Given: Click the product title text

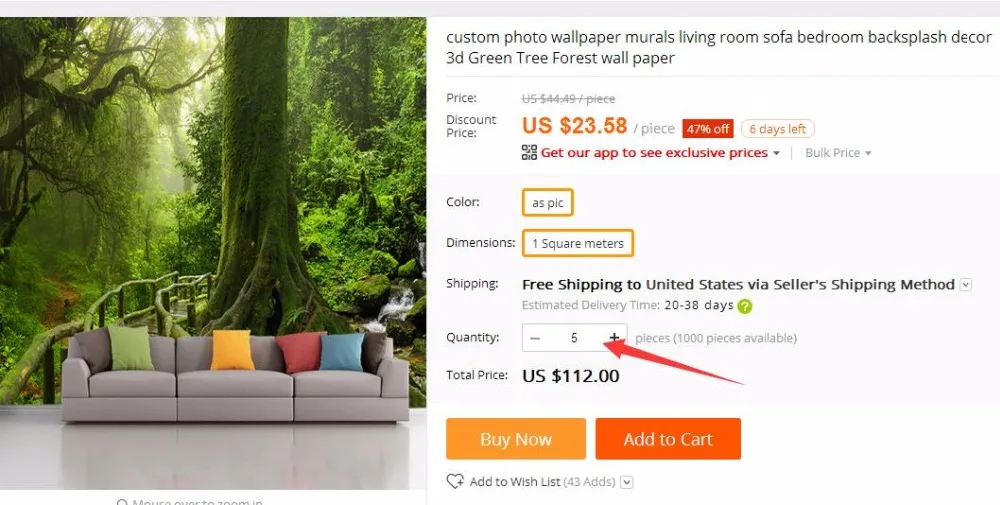Looking at the screenshot, I should [x=718, y=48].
